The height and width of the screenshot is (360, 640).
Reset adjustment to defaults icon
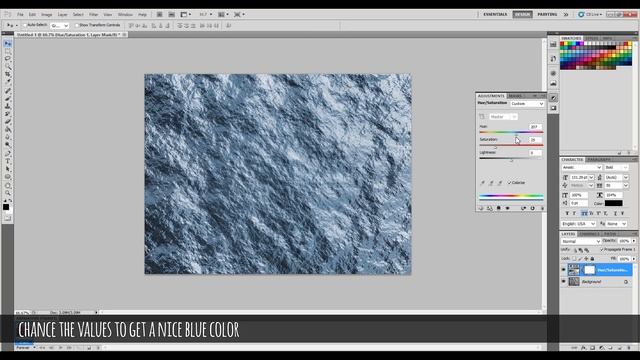click(x=532, y=209)
